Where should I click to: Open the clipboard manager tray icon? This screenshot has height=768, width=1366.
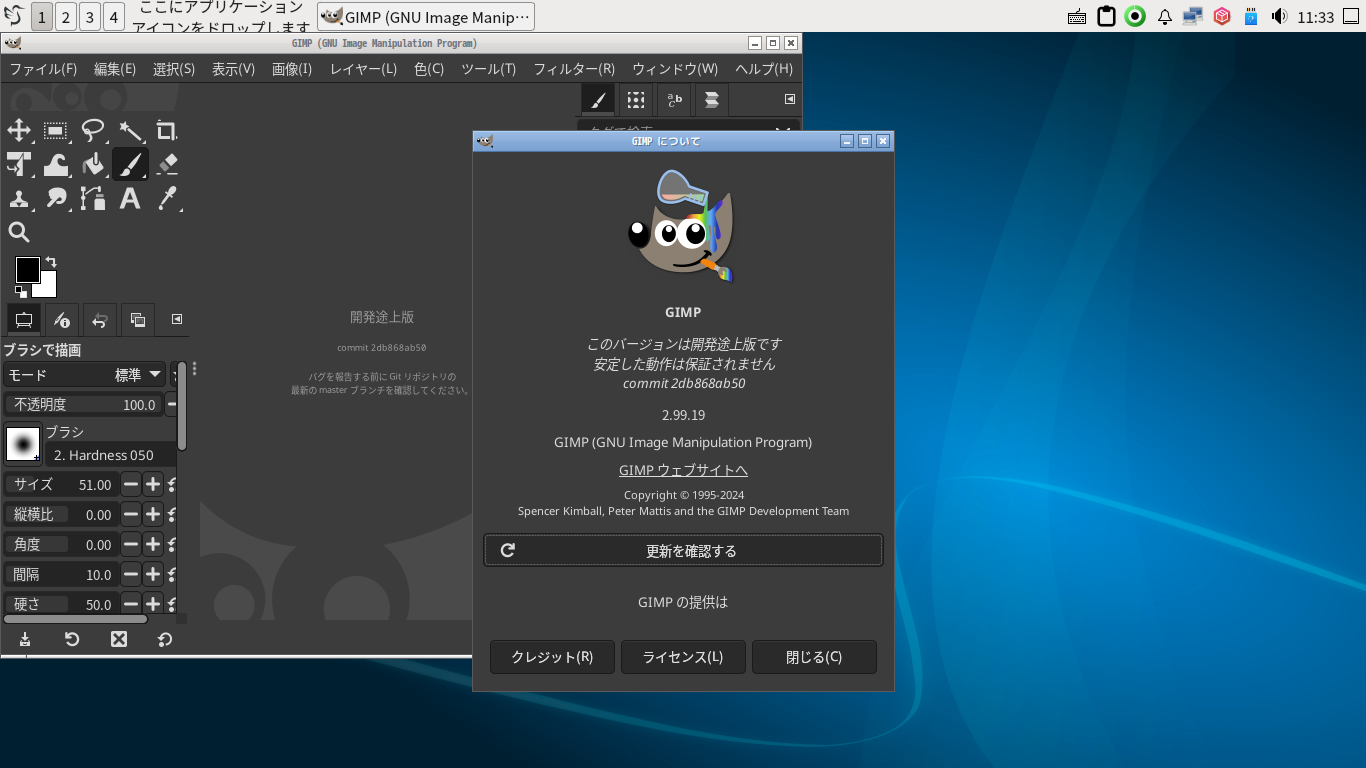1106,16
